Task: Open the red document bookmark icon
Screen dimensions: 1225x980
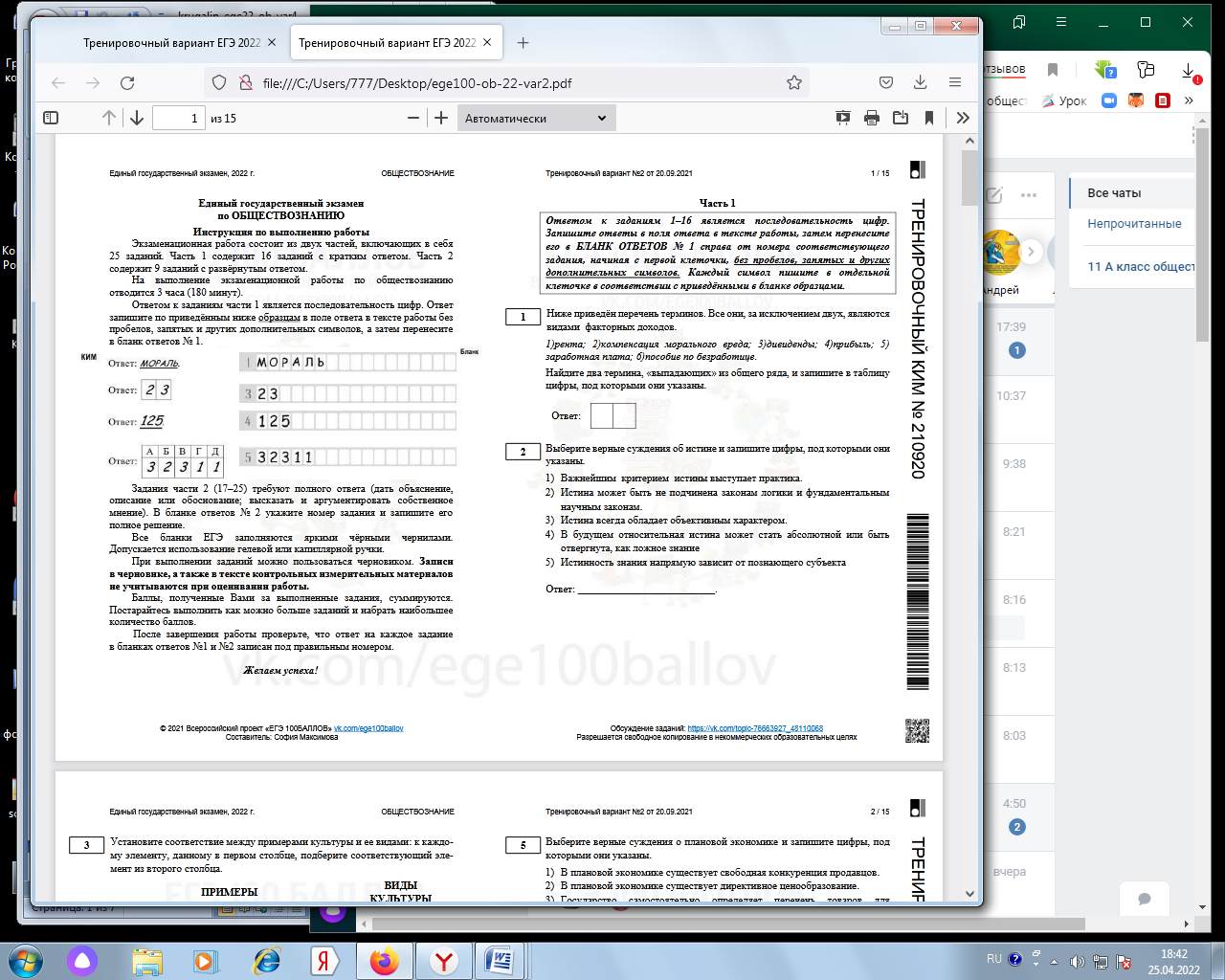Action: (x=1163, y=100)
